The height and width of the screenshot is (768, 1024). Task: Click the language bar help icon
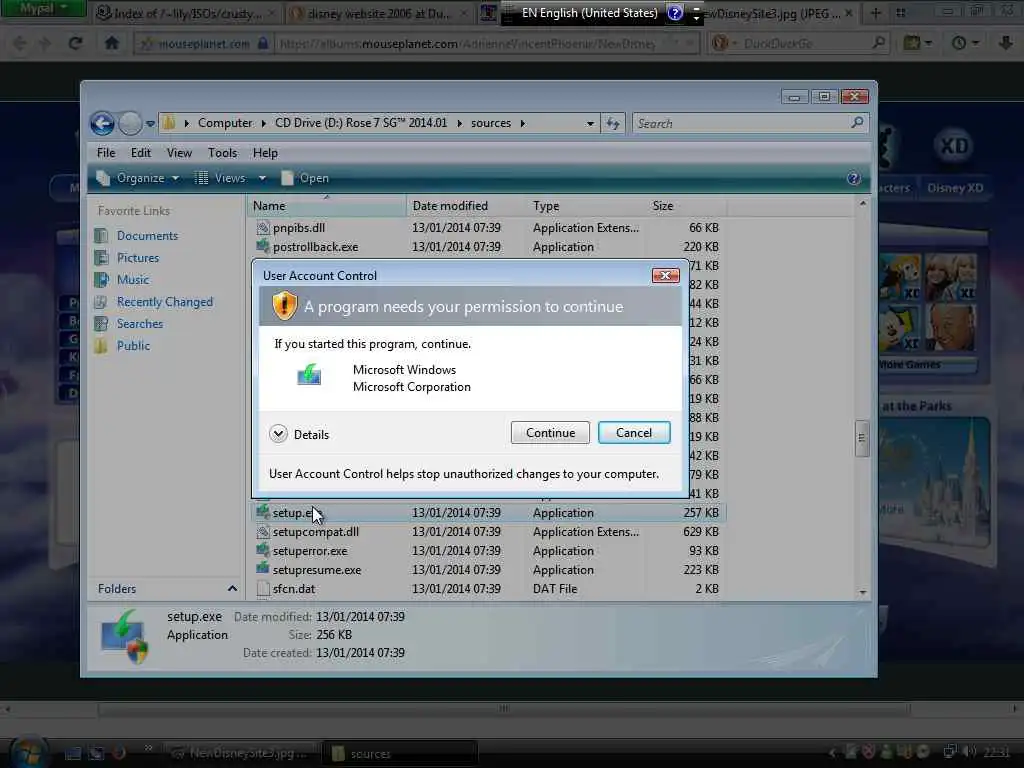click(x=675, y=13)
